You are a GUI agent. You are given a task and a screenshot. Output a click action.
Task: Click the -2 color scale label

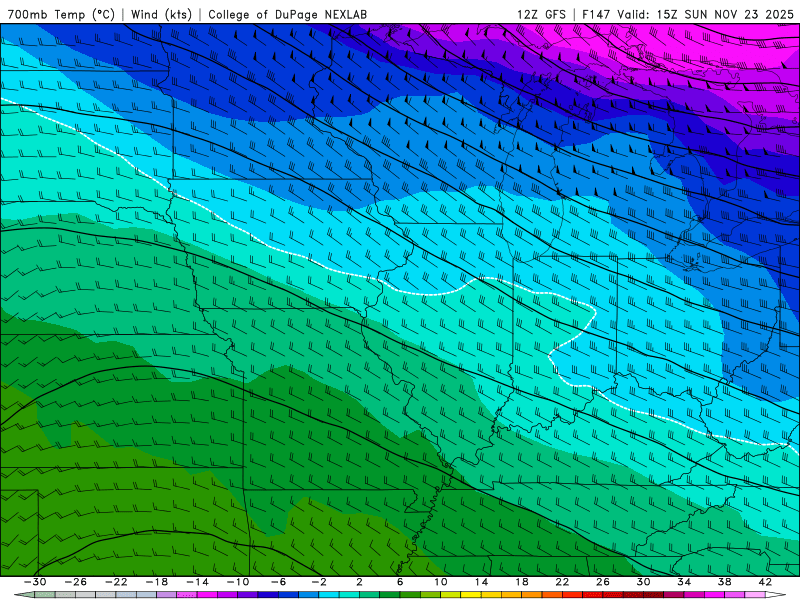319,582
